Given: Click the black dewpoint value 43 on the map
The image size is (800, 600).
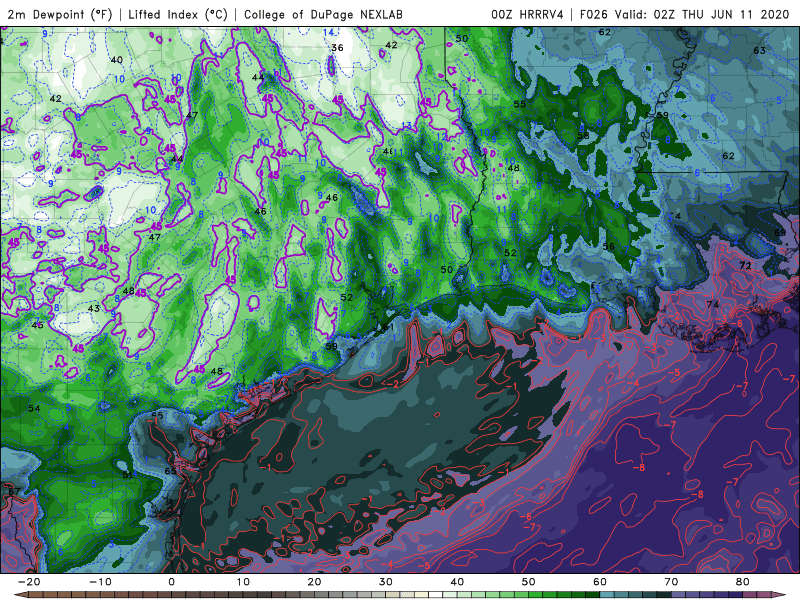Looking at the screenshot, I should pos(94,309).
